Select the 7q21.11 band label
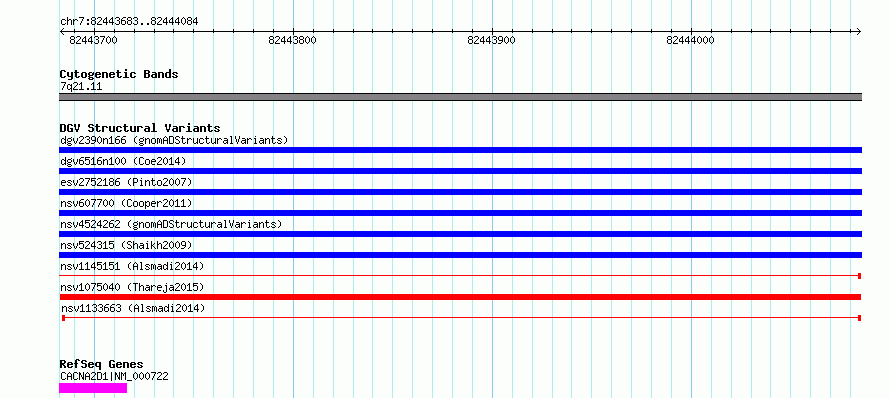The height and width of the screenshot is (398, 890). 81,87
